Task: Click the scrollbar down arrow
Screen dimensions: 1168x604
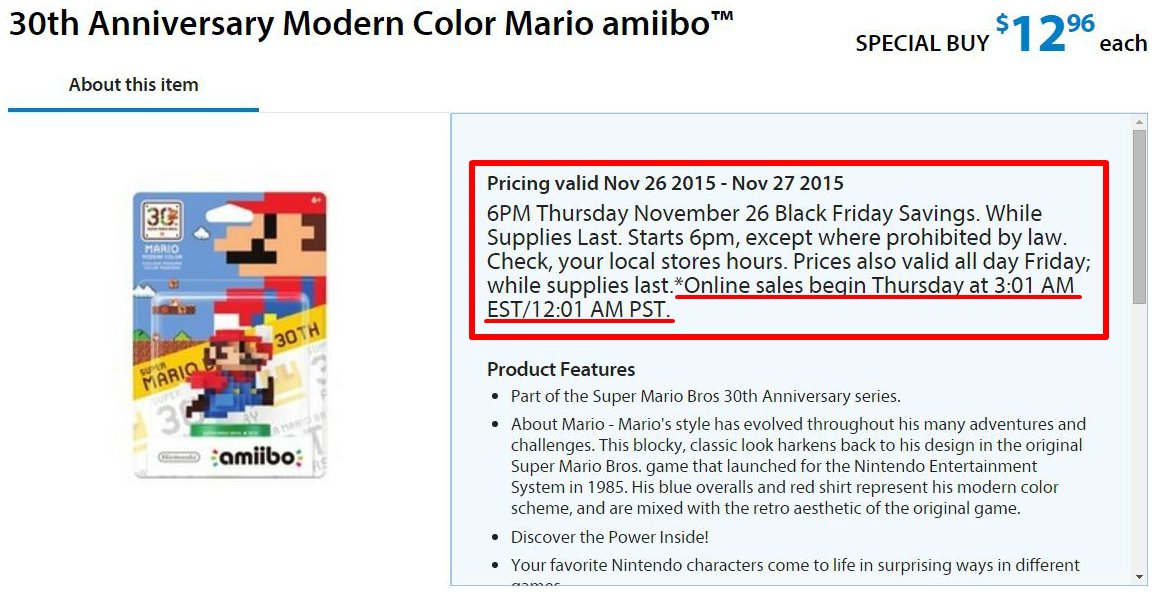Action: click(1140, 577)
